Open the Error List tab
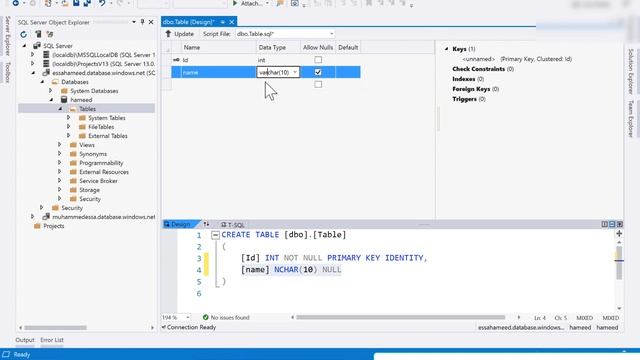This screenshot has width=640, height=360. click(x=52, y=340)
